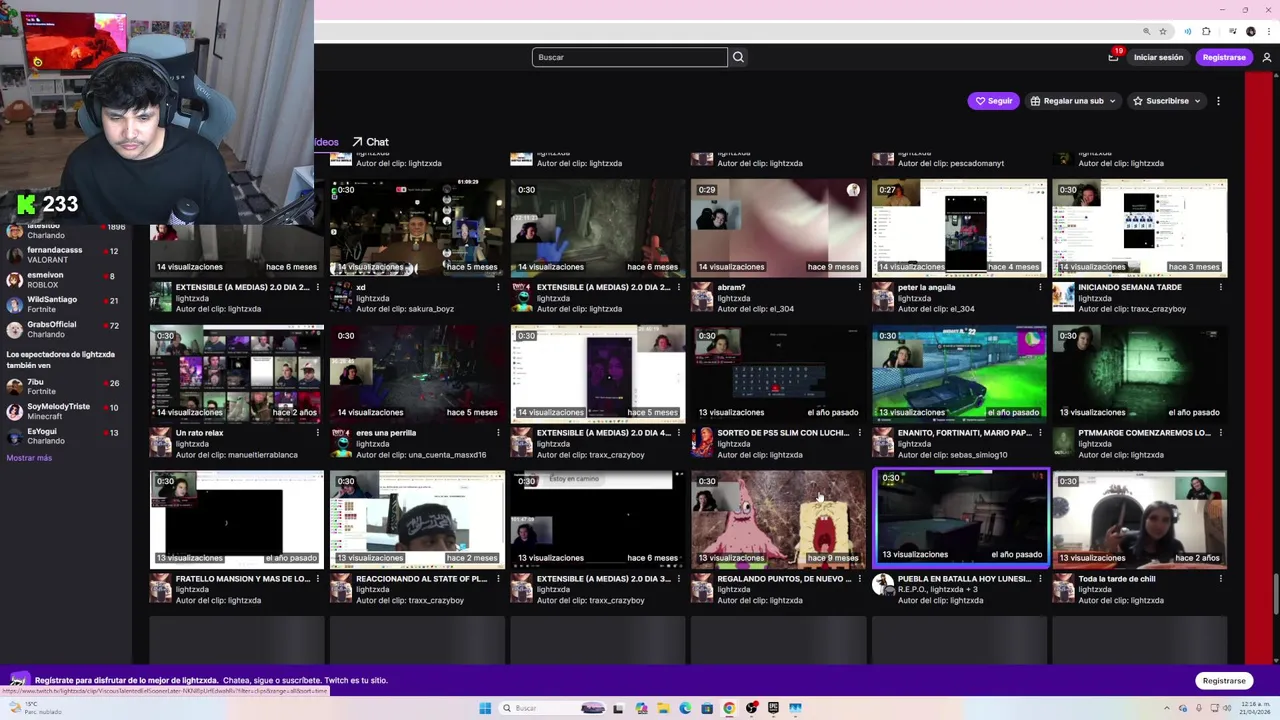
Task: Open options menu for 'peter la anguila' clip
Action: (x=1040, y=287)
